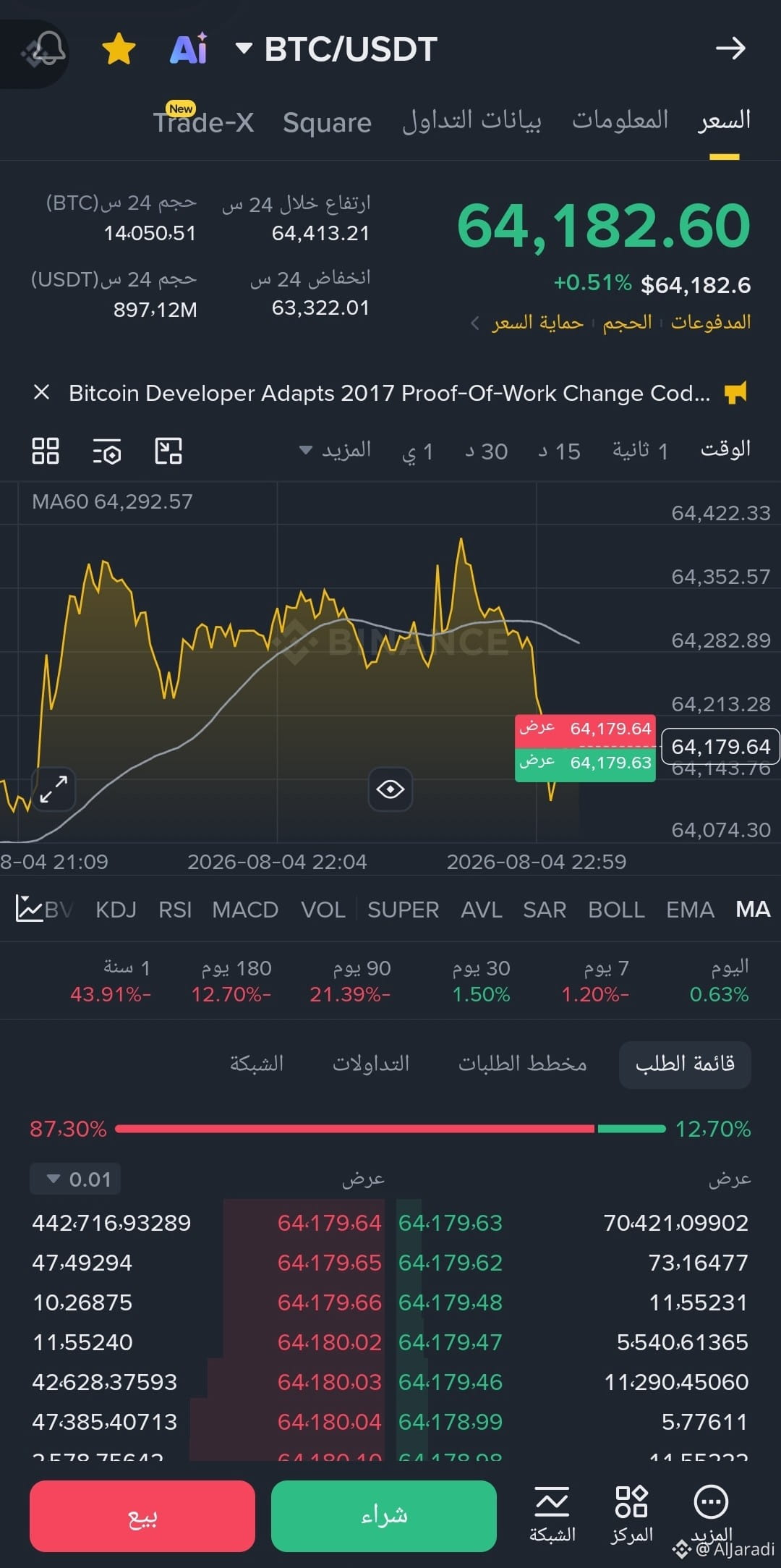Open chart indicator settings icon
Screen dimensions: 781x1568
pos(107,451)
